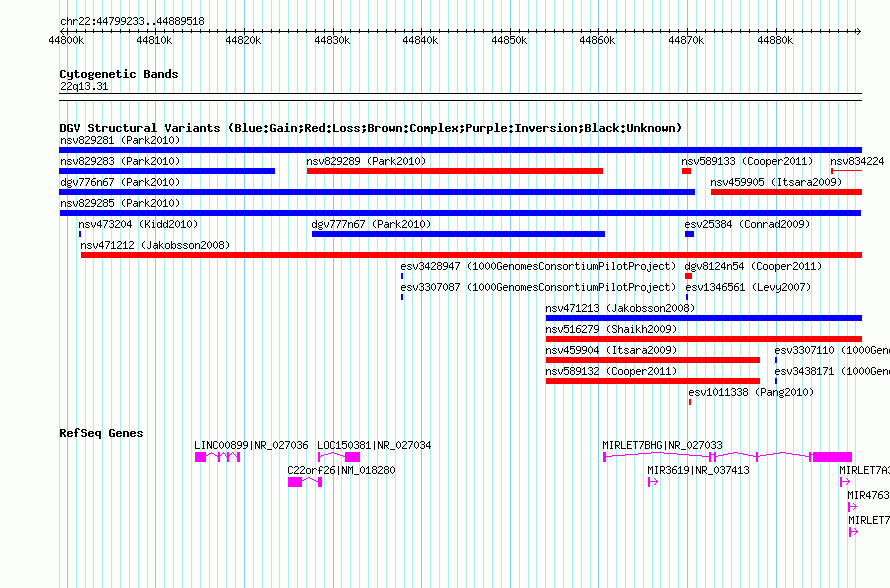Click the red dgv8124n54 loss marker

689,276
